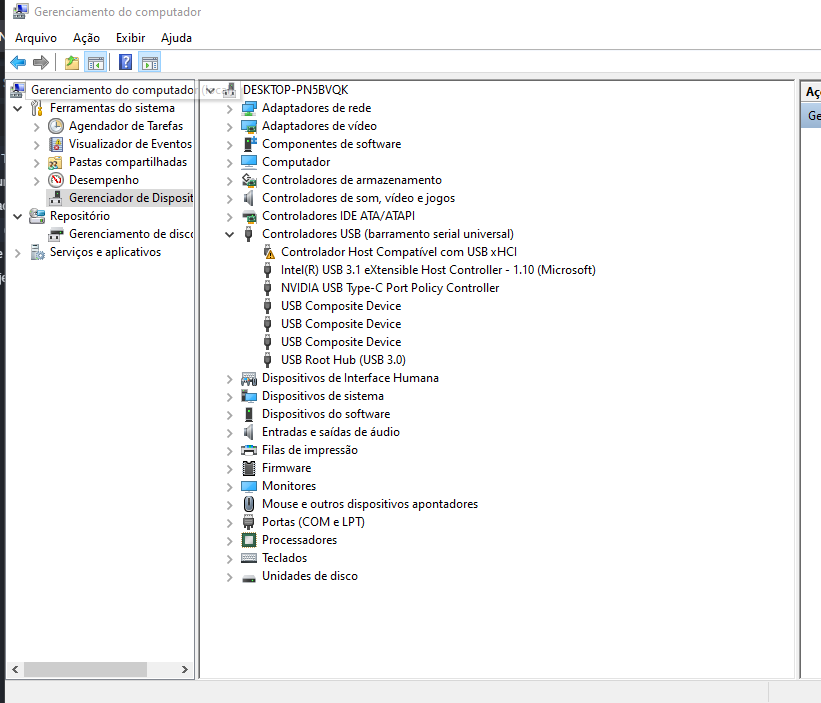Expand Serviços e aplicativos node
This screenshot has width=821, height=703.
(18, 253)
